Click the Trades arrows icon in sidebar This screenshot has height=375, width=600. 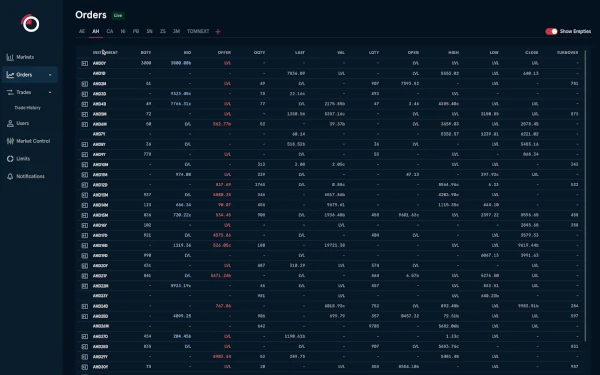10,92
